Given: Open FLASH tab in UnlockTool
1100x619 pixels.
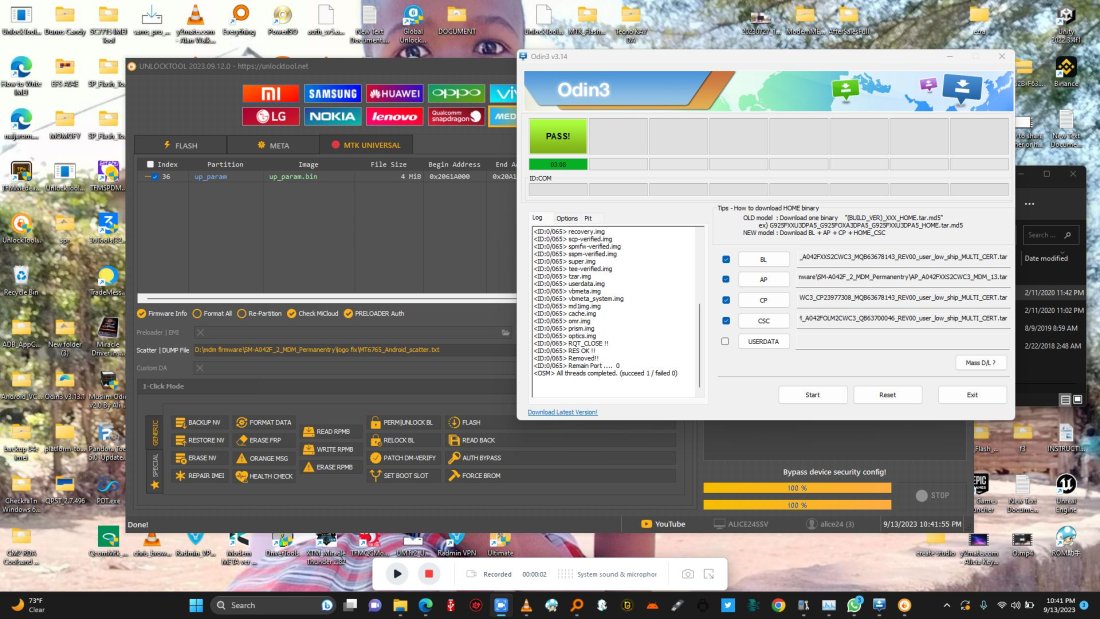Looking at the screenshot, I should (180, 145).
